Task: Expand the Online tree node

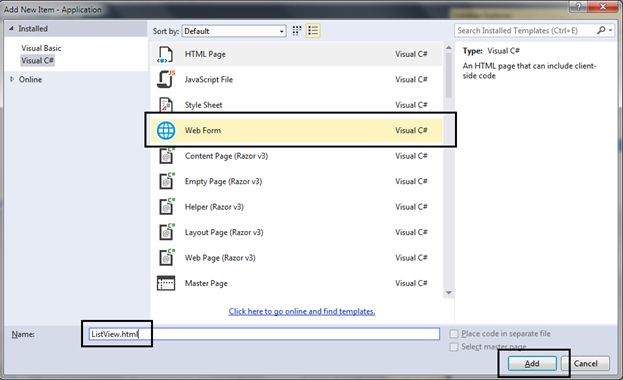Action: point(12,79)
